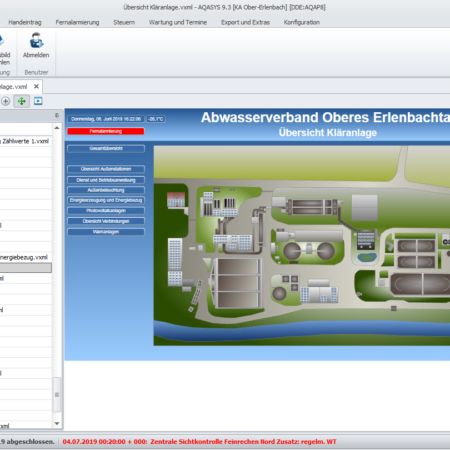Viewport: 450px width, 450px height.
Task: Click 'abgeschlossen.' status bar text
Action: [30, 442]
